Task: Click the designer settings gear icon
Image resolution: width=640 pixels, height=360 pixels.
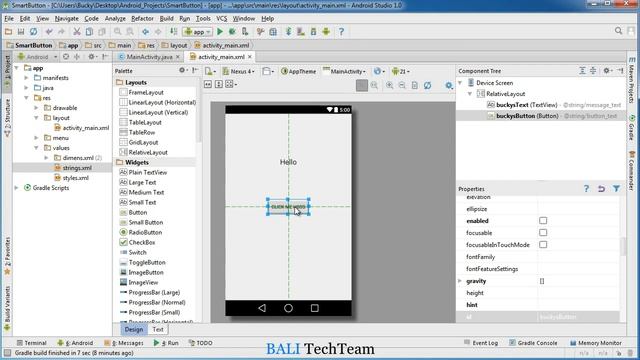Action: click(449, 85)
